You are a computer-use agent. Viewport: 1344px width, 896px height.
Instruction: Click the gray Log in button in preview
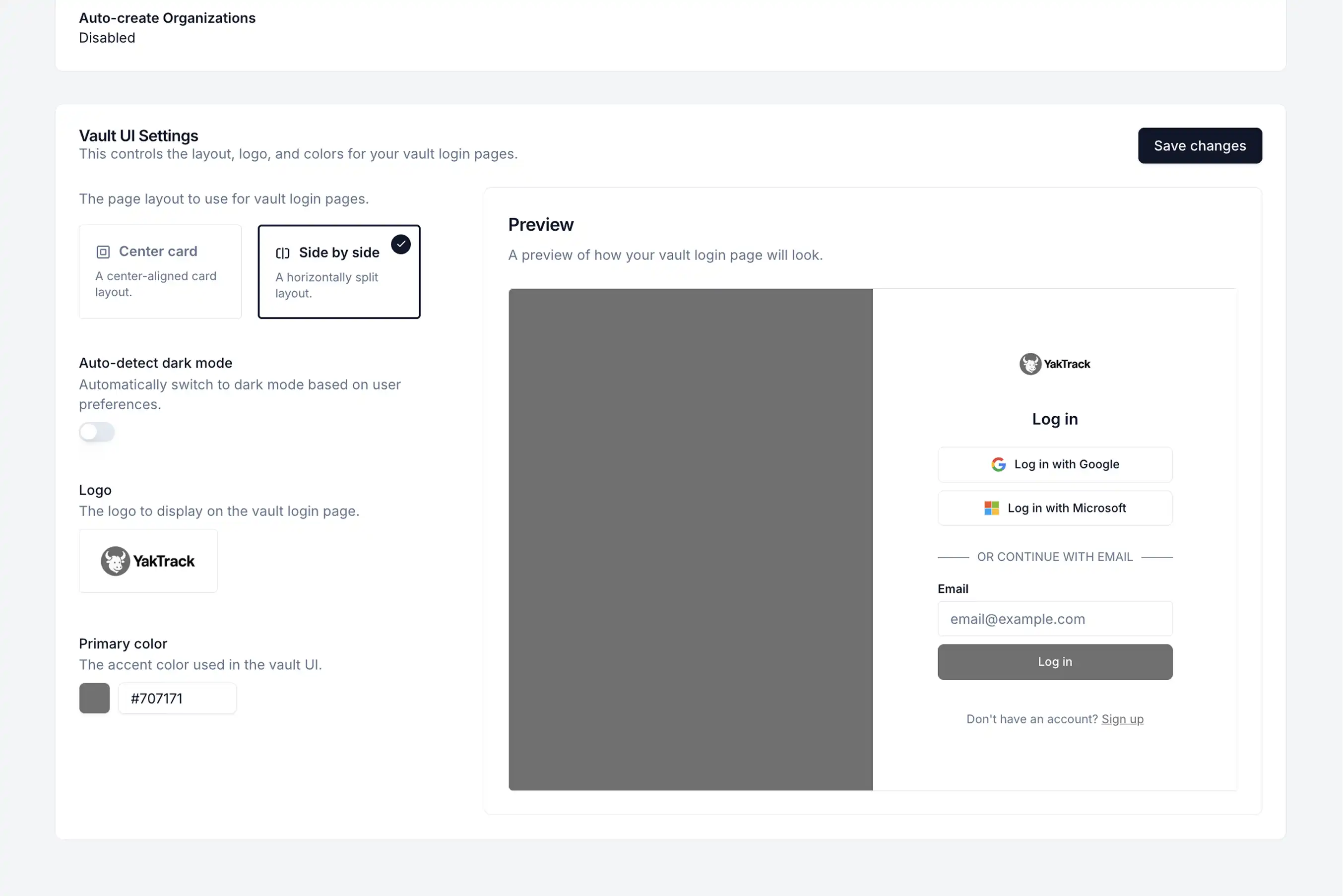[x=1055, y=662]
